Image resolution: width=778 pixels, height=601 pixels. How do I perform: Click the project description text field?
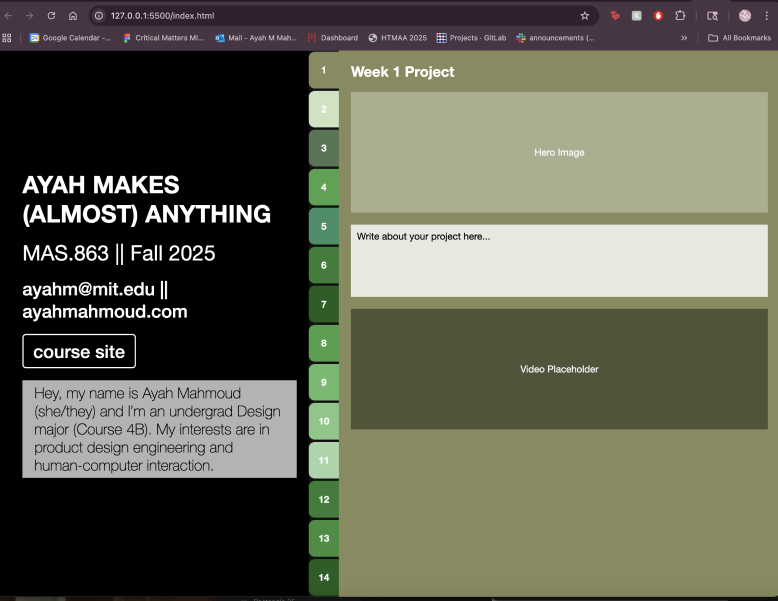pyautogui.click(x=558, y=260)
